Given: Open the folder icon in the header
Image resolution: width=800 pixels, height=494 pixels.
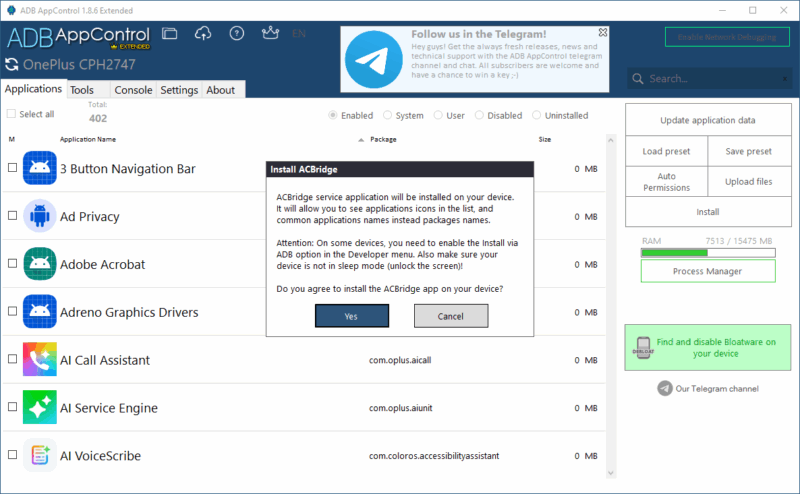Looking at the screenshot, I should 170,33.
